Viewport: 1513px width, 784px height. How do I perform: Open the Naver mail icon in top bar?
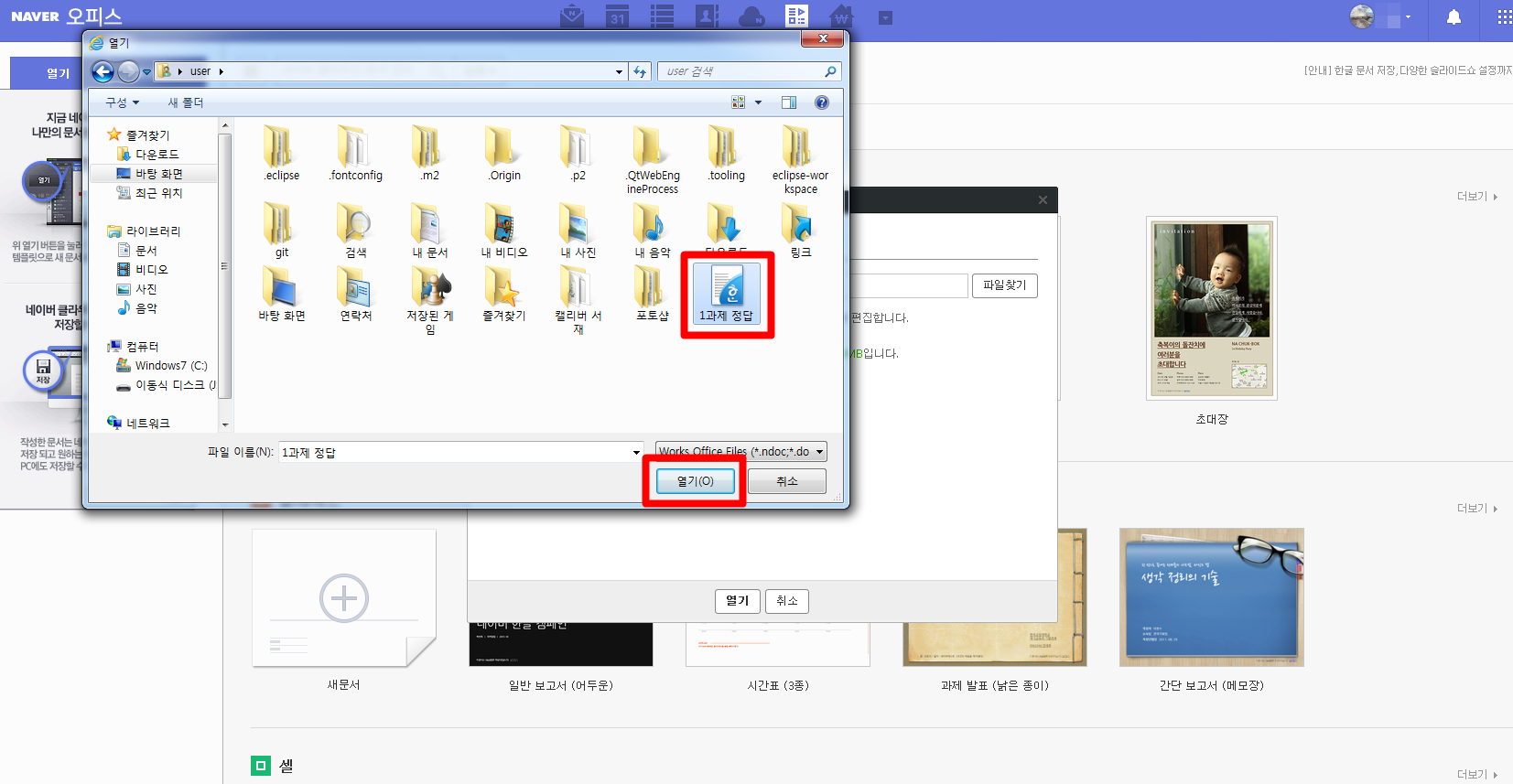click(572, 16)
